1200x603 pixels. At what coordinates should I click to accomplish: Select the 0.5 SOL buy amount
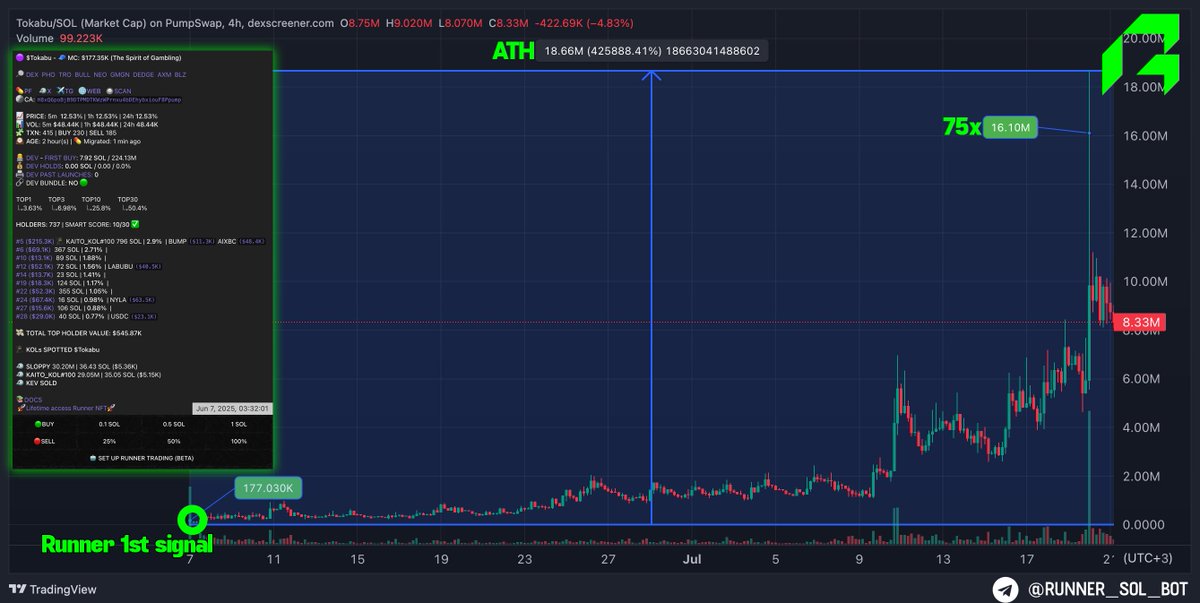click(174, 425)
